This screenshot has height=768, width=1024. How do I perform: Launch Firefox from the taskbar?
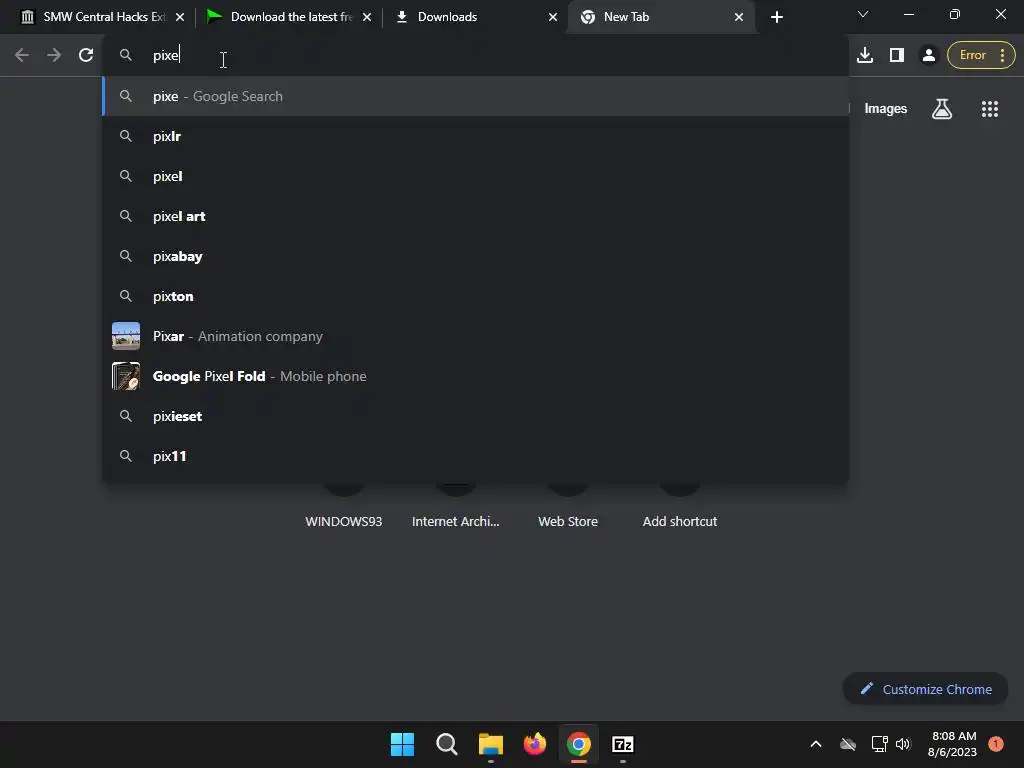coord(535,744)
